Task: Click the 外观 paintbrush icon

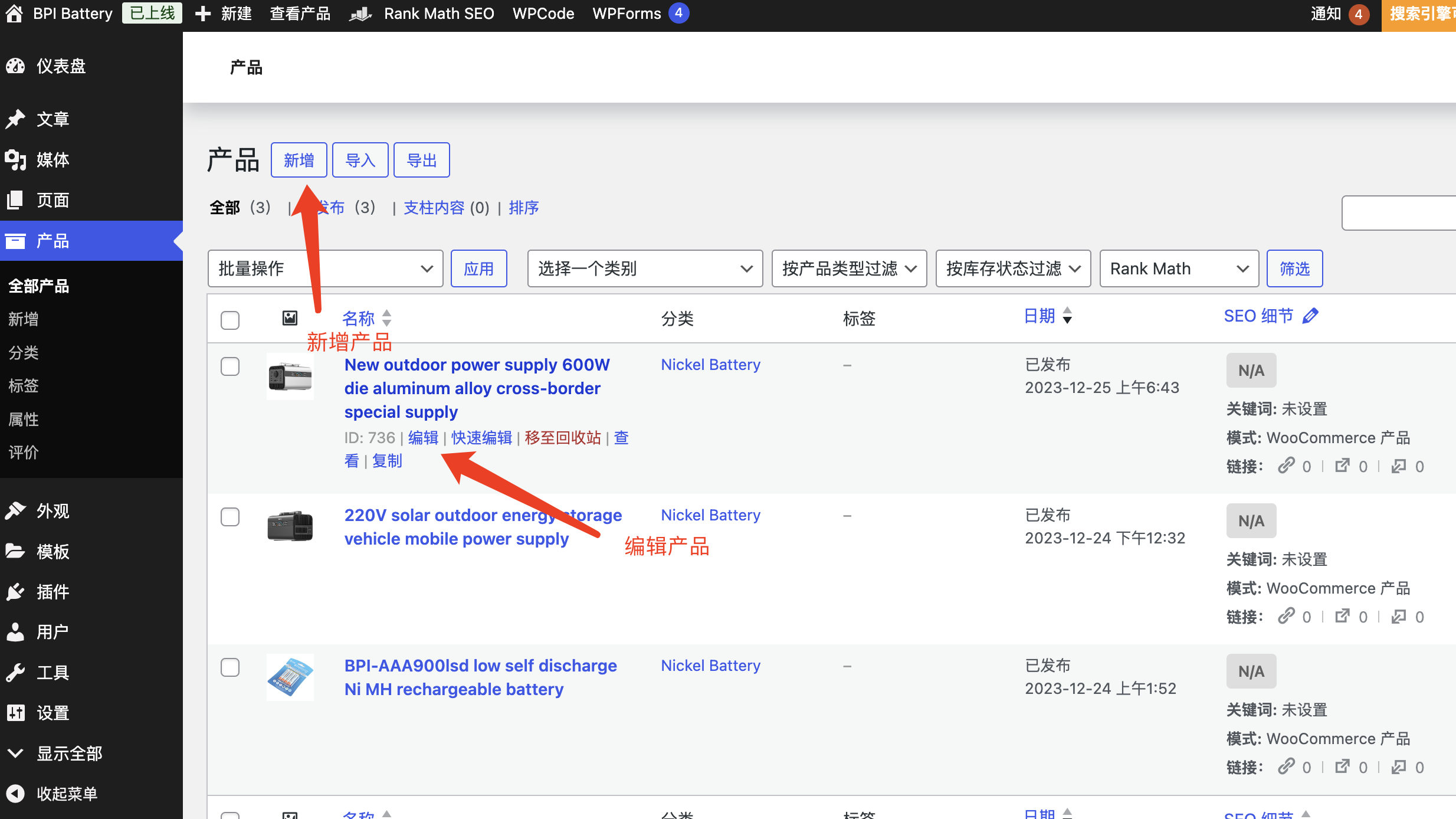Action: pyautogui.click(x=15, y=510)
